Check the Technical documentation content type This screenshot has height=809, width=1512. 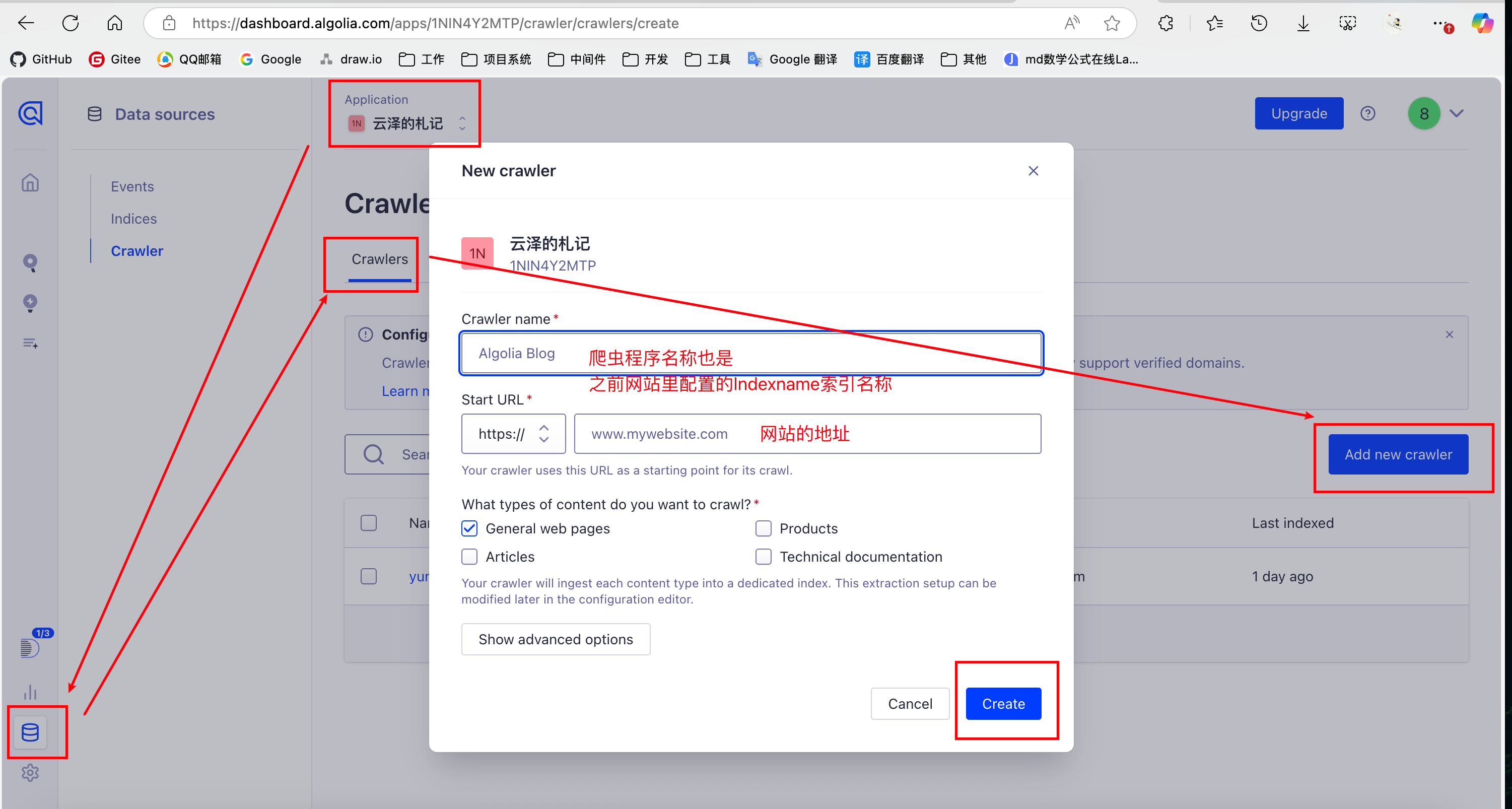coord(763,557)
